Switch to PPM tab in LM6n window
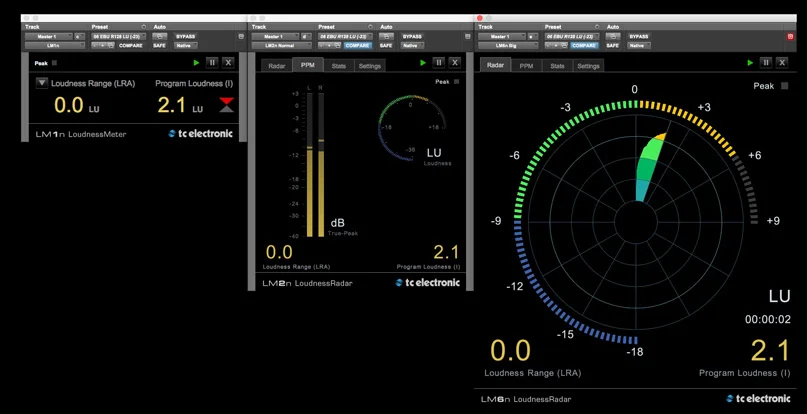 click(526, 66)
